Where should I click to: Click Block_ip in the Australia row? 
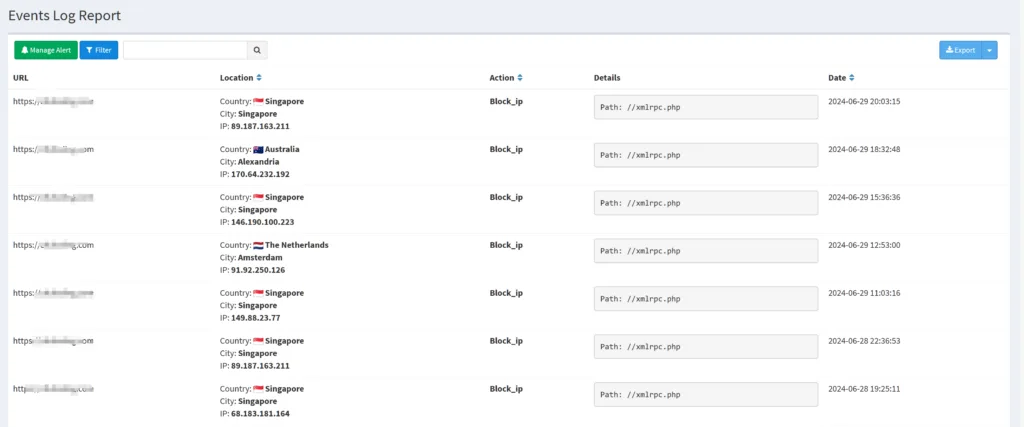[506, 150]
